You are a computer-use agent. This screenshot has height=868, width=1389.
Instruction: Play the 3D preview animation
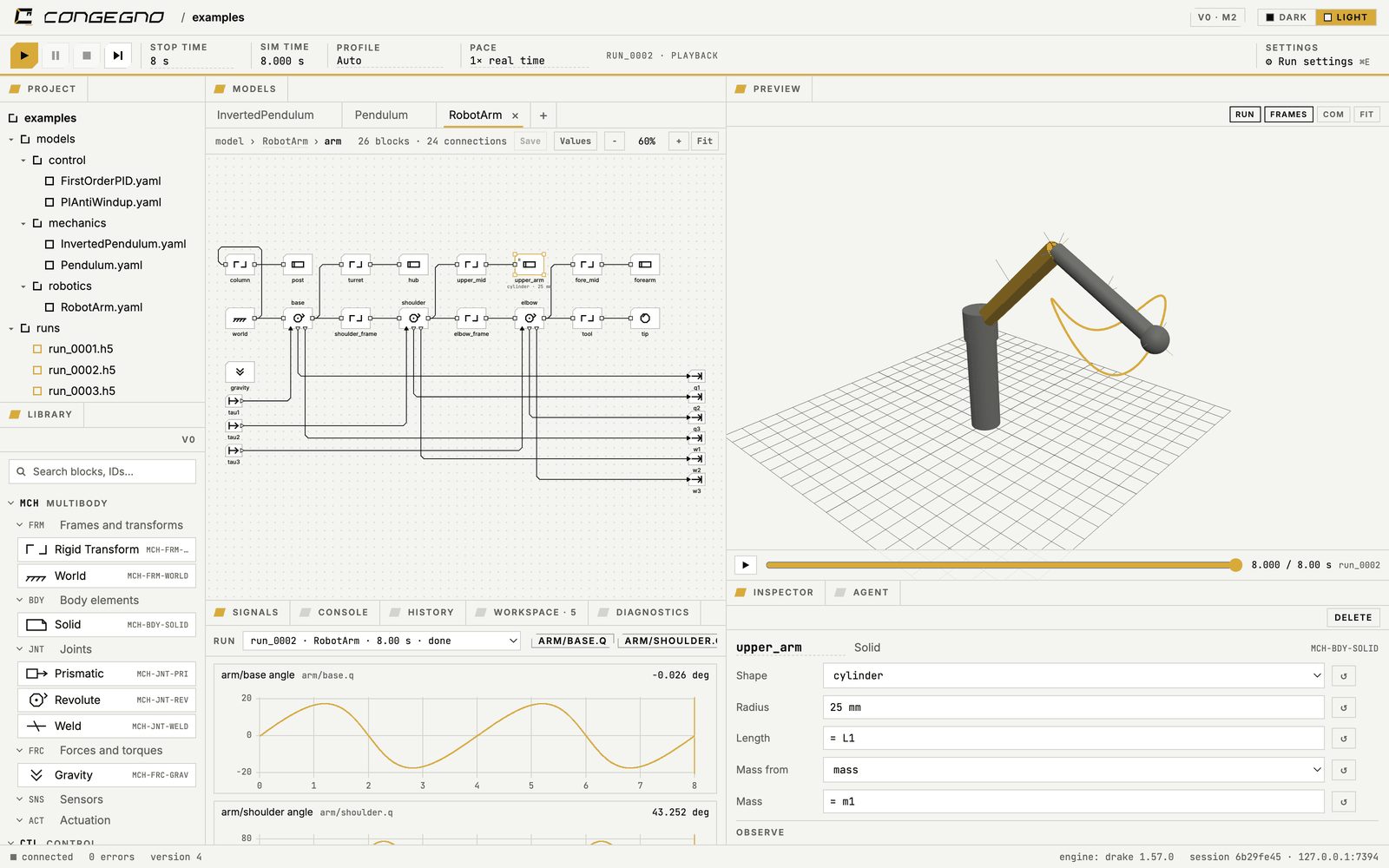point(746,565)
